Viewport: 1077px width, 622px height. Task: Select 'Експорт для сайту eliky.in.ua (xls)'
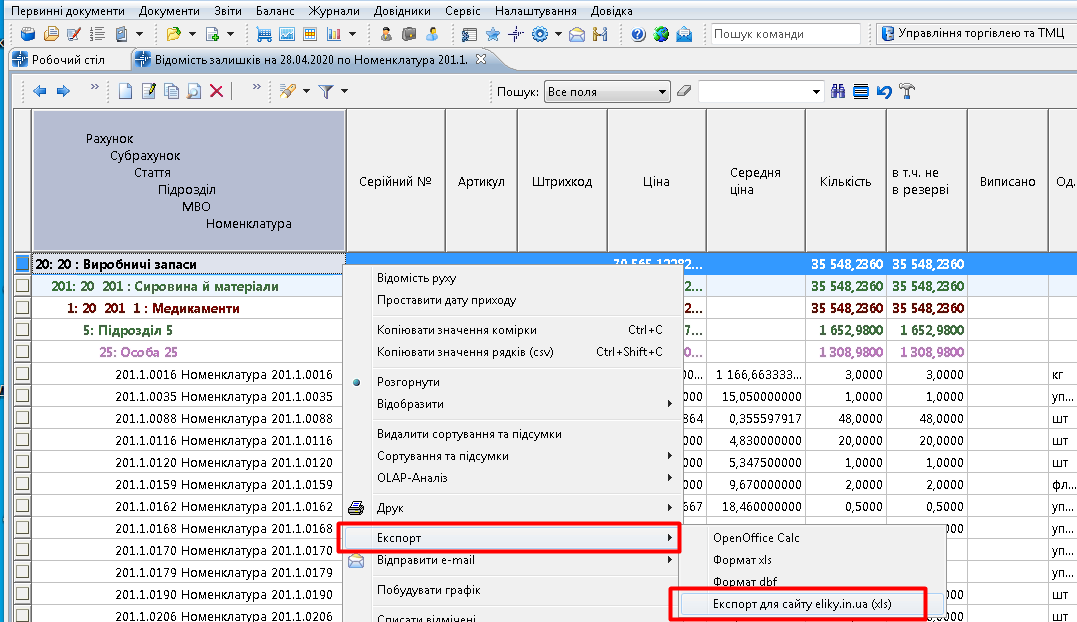coord(800,604)
